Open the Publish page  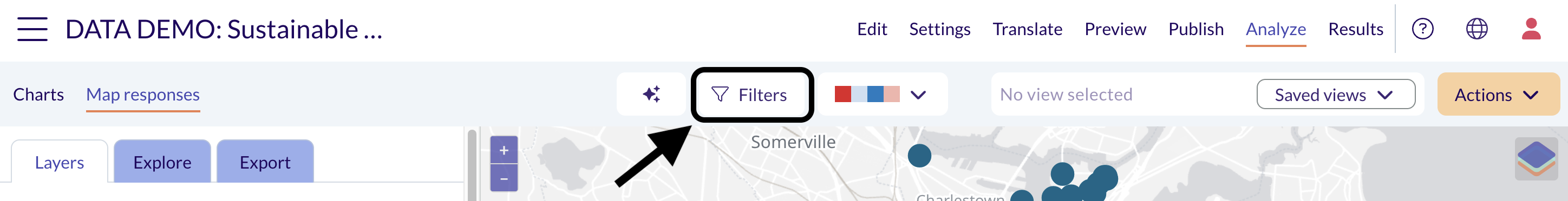[1195, 29]
